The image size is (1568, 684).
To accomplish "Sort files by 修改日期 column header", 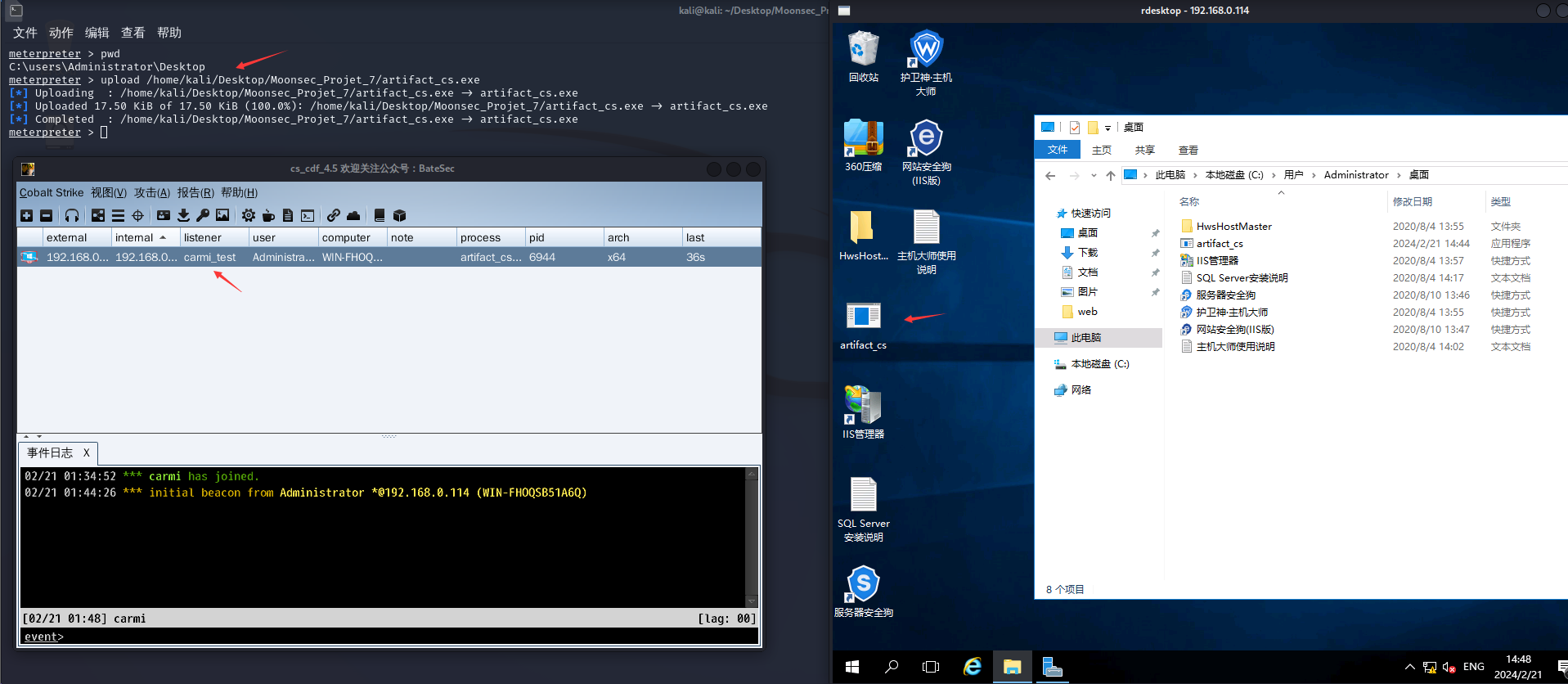I will coord(1413,201).
